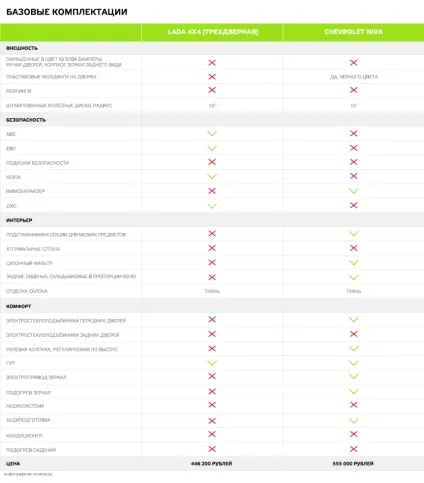
Task: Click the Chevrolet check for Подогрев зеркал
Action: [x=354, y=391]
